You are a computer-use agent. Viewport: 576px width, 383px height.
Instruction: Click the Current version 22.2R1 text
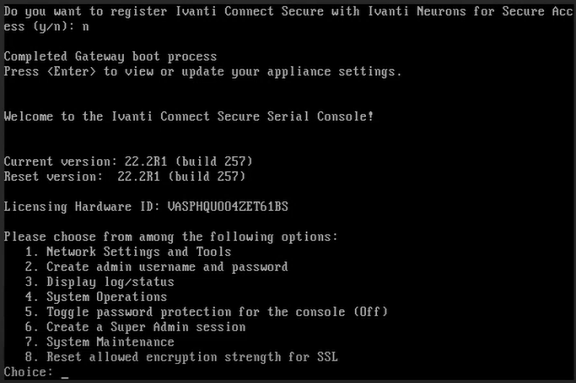click(x=128, y=162)
